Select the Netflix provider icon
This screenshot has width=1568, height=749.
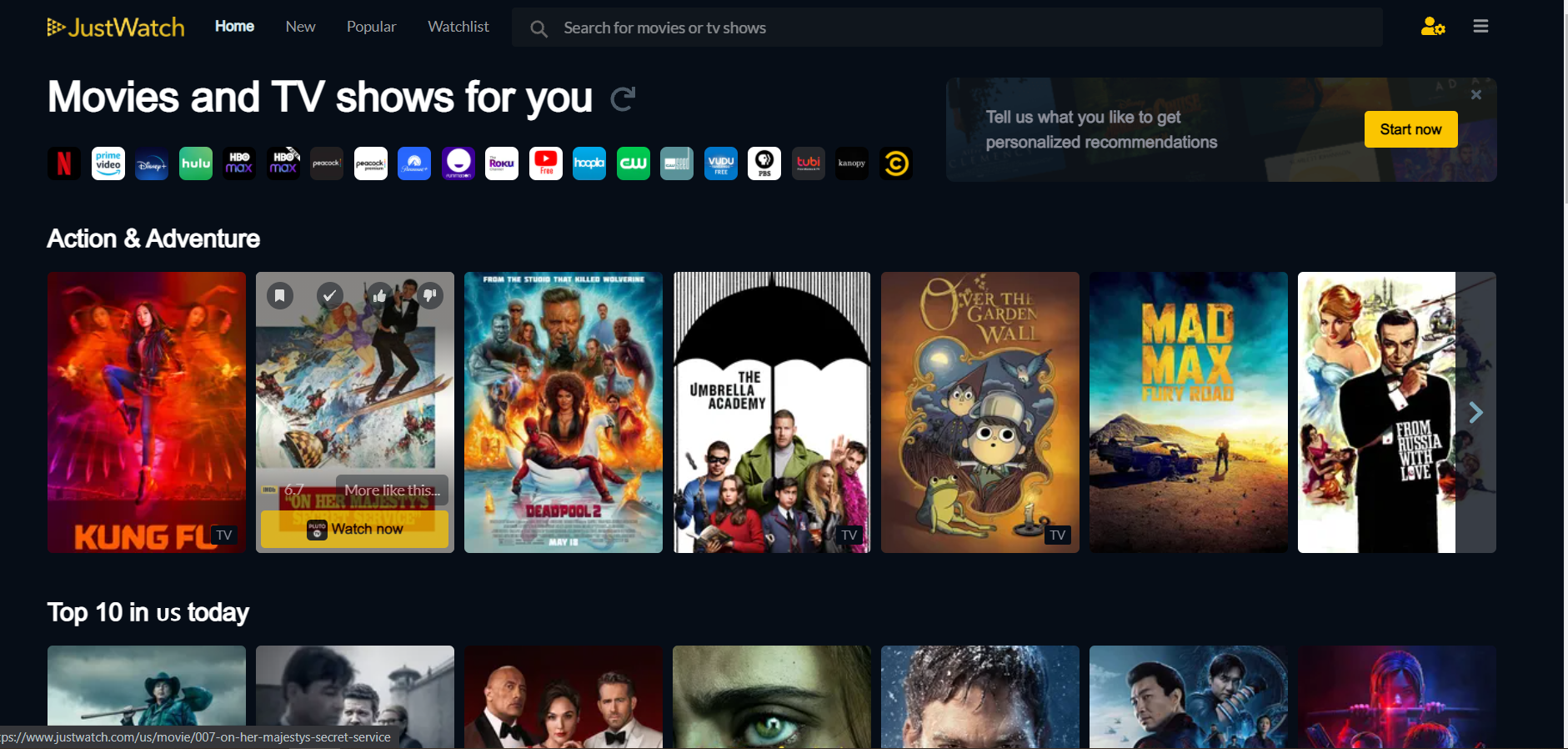[x=64, y=163]
